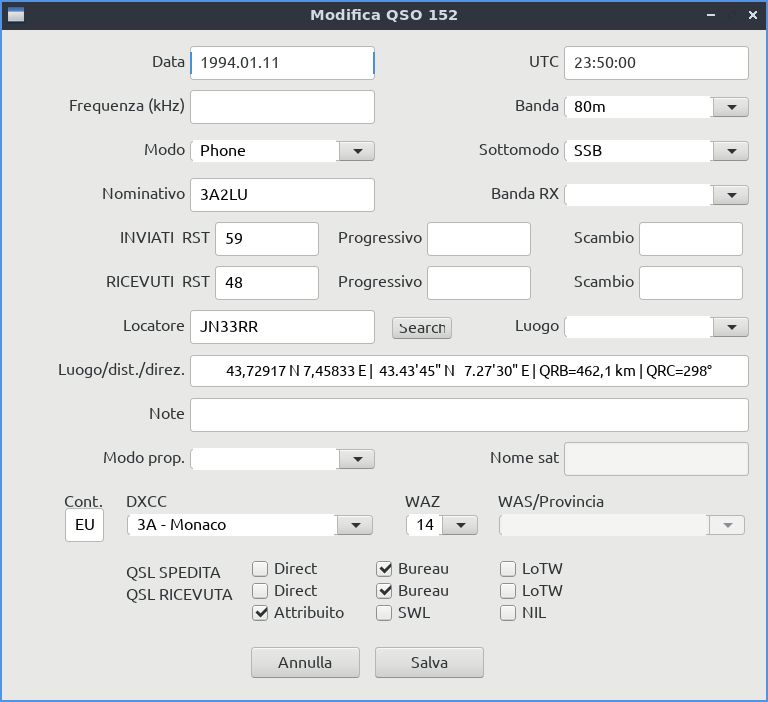Click the Nome sat field

(656, 459)
